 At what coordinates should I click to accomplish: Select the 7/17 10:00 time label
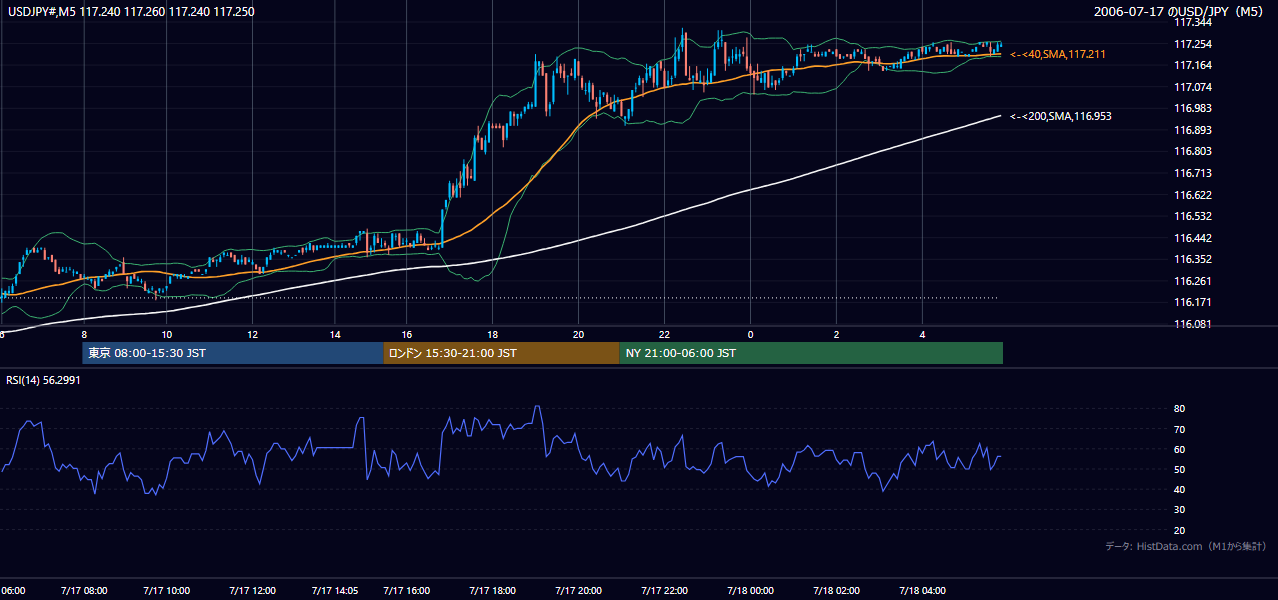[x=167, y=590]
